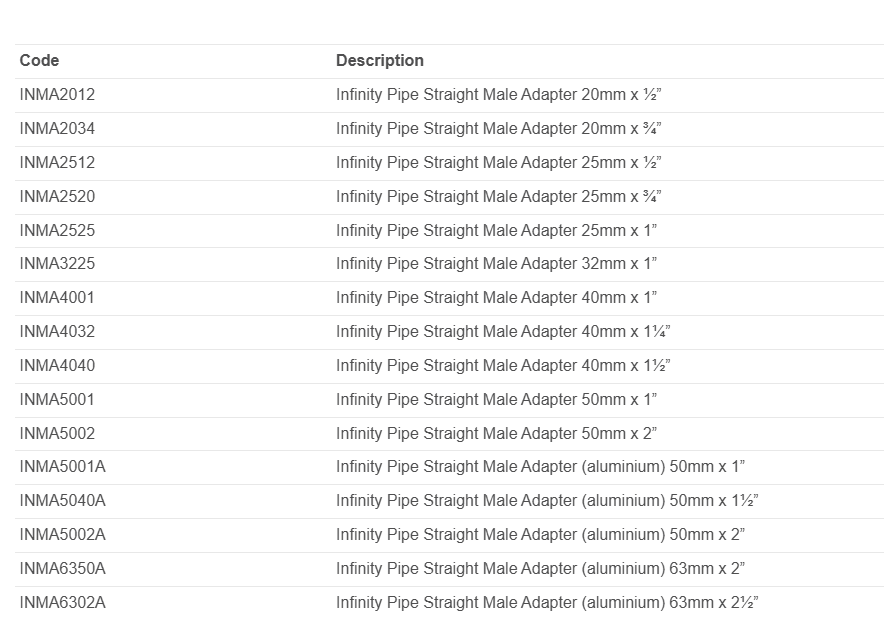This screenshot has height=631, width=884.
Task: Select product code INMA2034
Action: pos(57,129)
